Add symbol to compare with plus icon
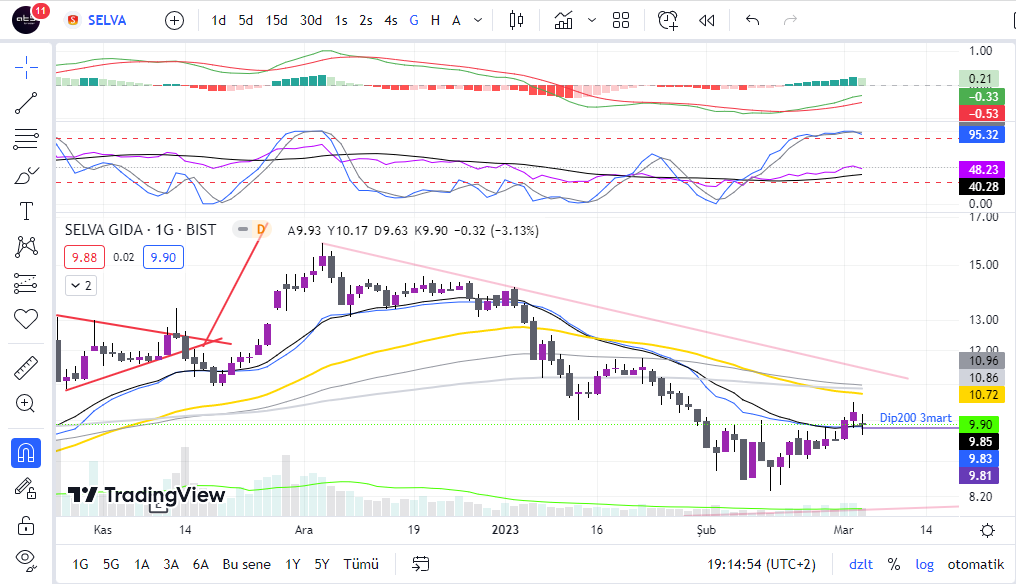The image size is (1016, 584). click(x=174, y=21)
